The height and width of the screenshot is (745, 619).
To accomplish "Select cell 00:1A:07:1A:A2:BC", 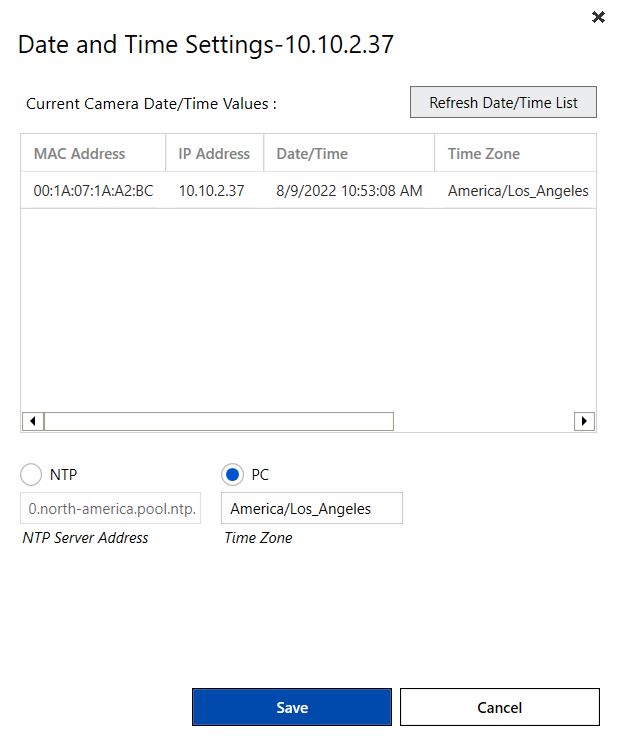I will (93, 191).
